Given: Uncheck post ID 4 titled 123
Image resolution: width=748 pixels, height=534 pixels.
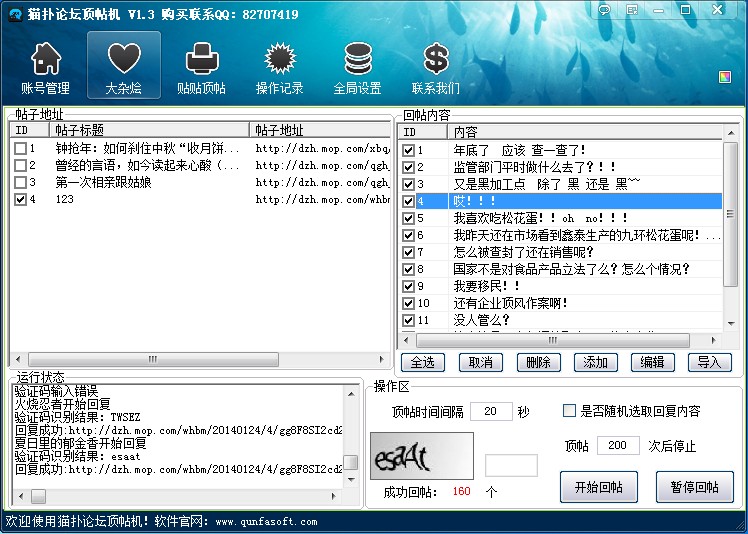Looking at the screenshot, I should pos(21,200).
